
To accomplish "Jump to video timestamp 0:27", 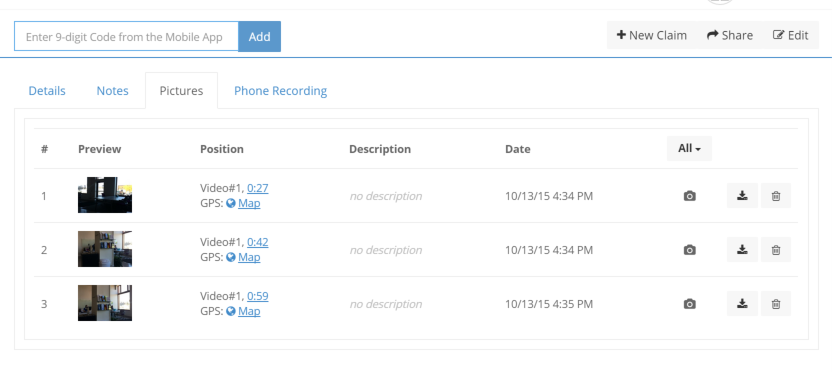I will 258,188.
